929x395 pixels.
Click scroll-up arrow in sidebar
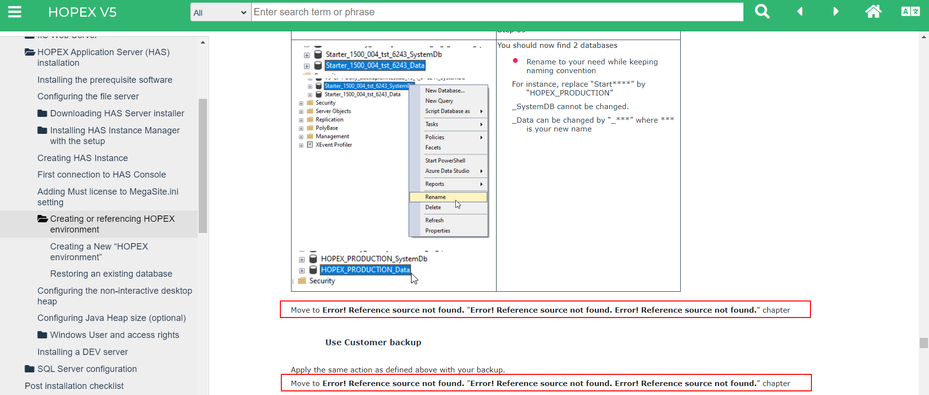click(203, 43)
